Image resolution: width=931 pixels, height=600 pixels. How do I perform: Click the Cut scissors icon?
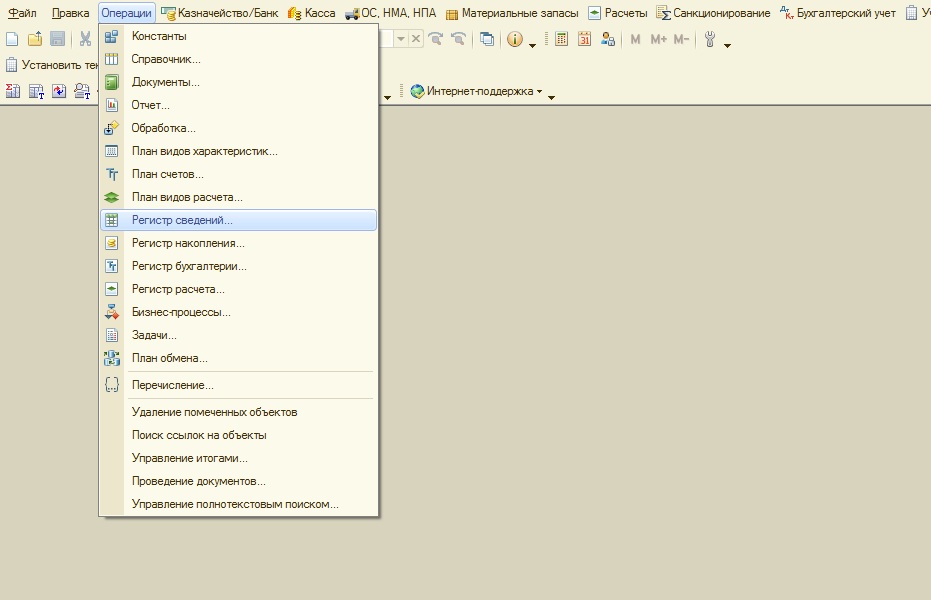(x=85, y=39)
